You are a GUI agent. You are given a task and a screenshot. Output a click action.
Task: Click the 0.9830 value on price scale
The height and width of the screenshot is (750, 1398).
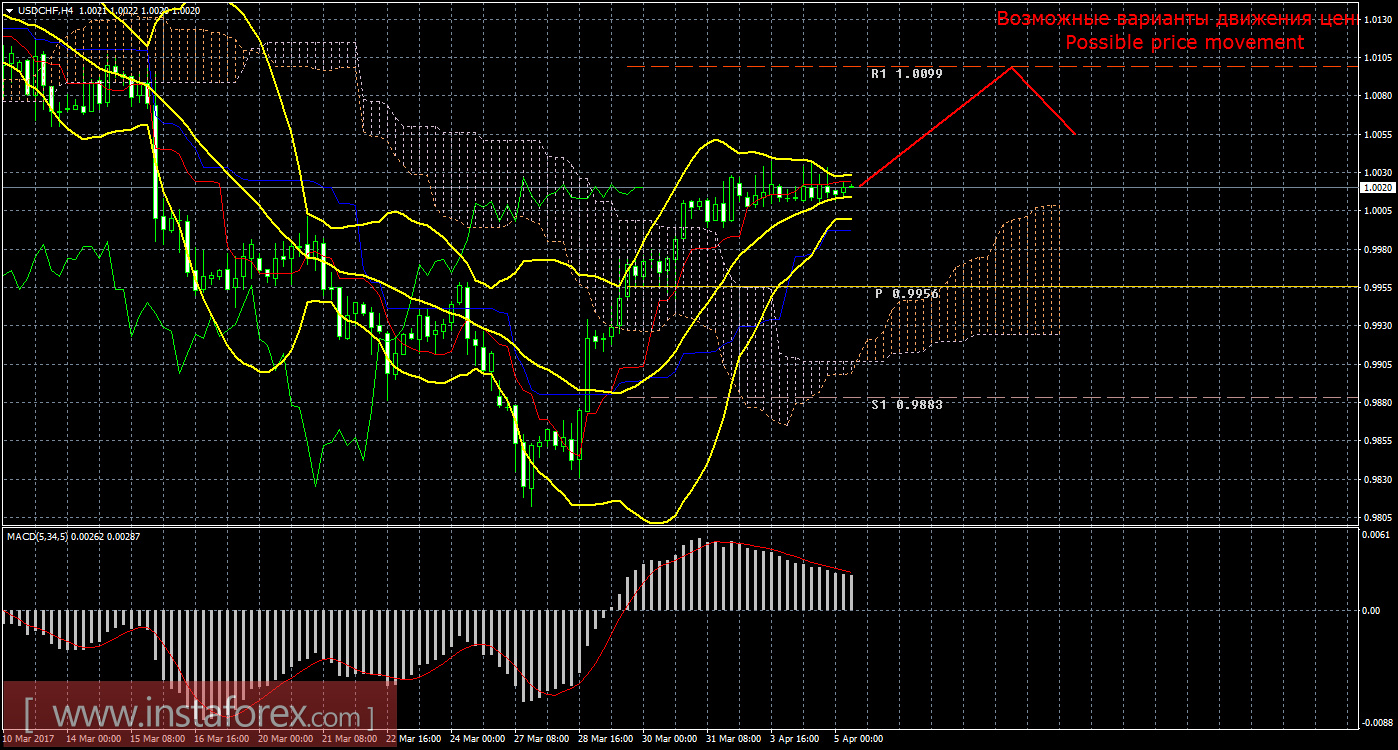point(1377,480)
